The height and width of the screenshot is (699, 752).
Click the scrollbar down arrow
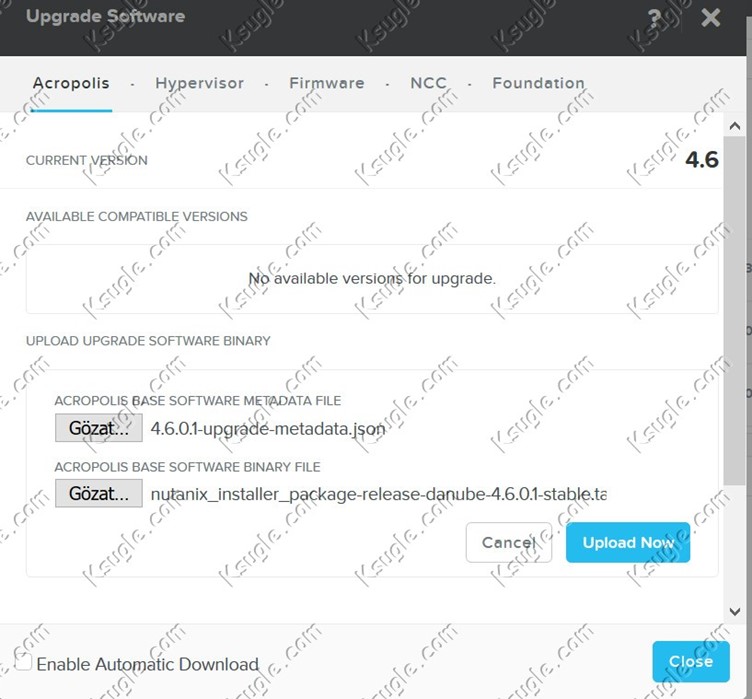[x=734, y=612]
